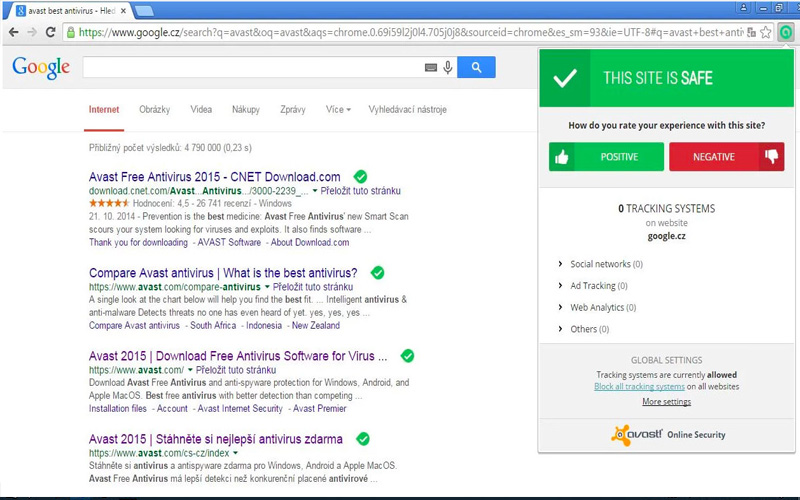The image size is (800, 500).
Task: Click the Chrome user profile icon
Action: (x=743, y=8)
